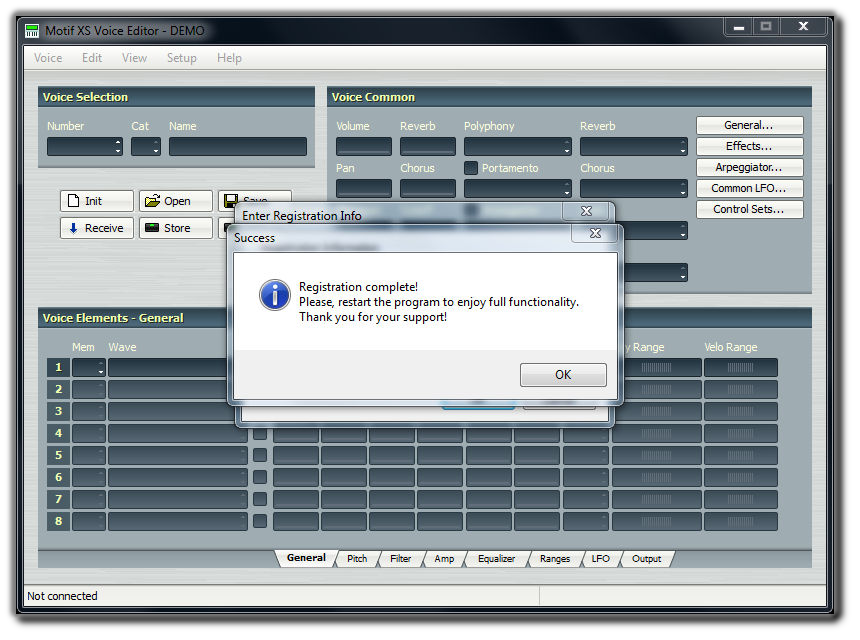
Task: Open the Voice menu
Action: (48, 58)
